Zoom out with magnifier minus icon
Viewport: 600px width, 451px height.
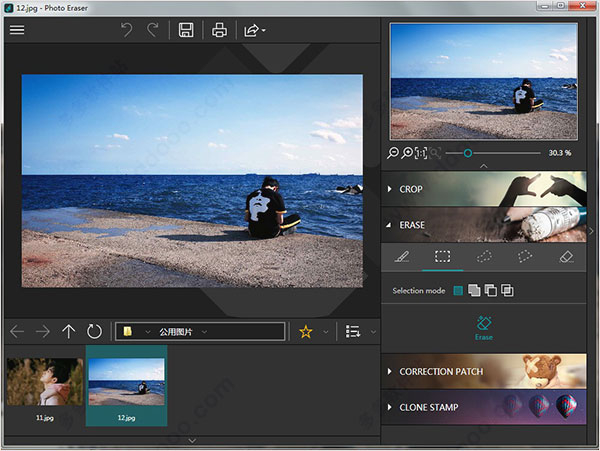393,153
